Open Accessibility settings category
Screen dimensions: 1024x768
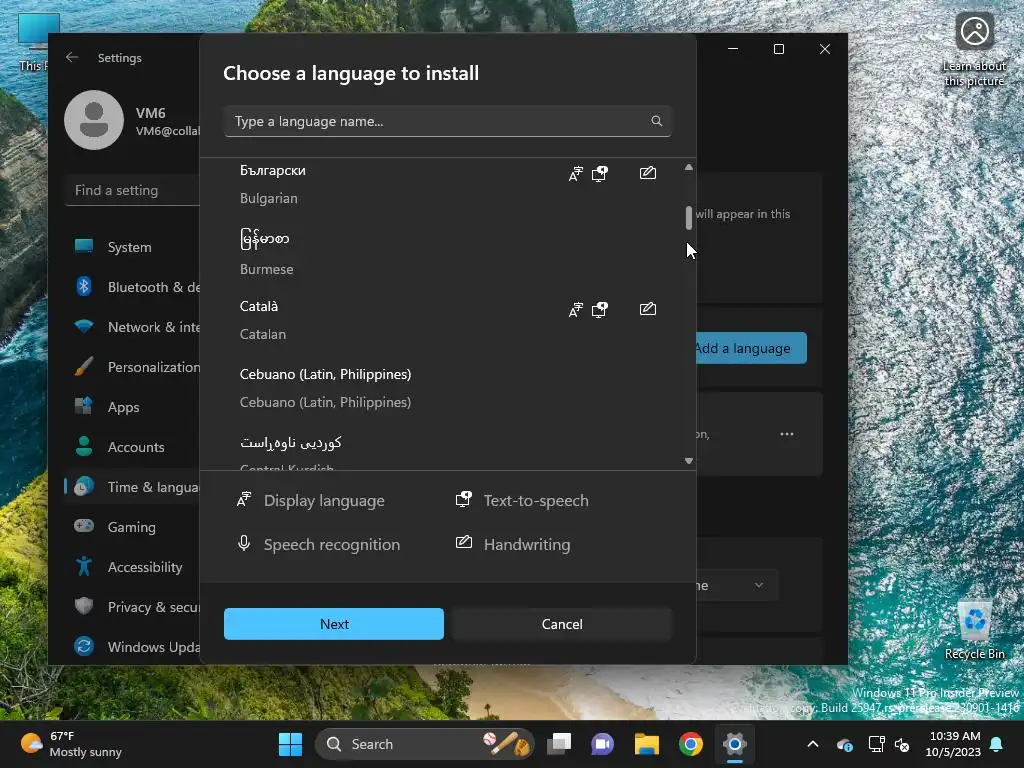(132, 567)
